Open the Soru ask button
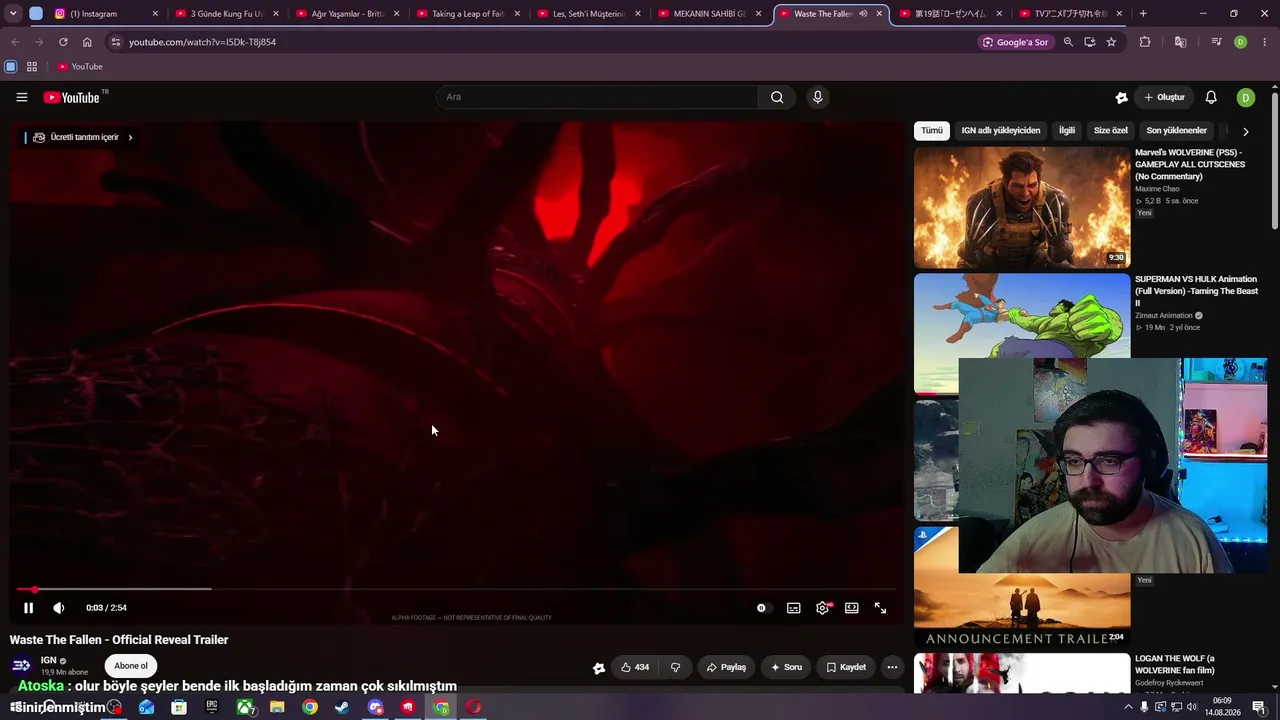The width and height of the screenshot is (1280, 720). click(786, 667)
